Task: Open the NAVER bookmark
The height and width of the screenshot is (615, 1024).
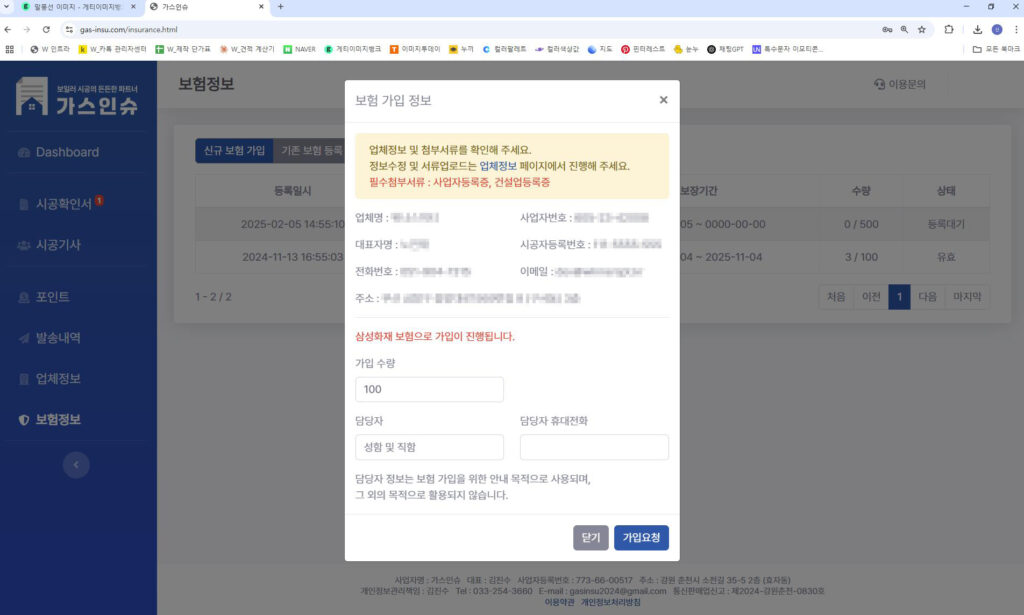Action: [x=298, y=48]
